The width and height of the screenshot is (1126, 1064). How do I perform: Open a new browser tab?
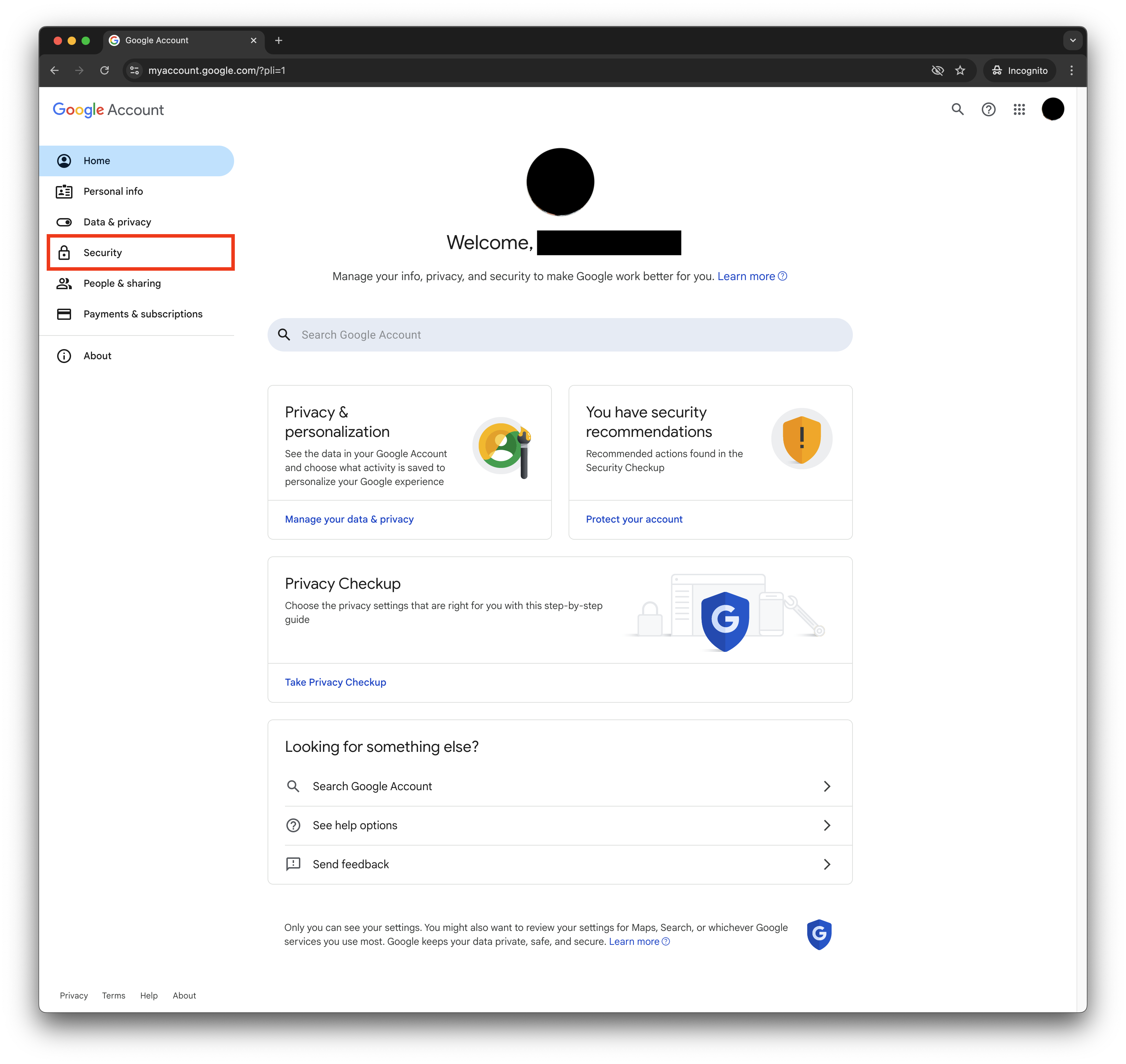point(278,40)
